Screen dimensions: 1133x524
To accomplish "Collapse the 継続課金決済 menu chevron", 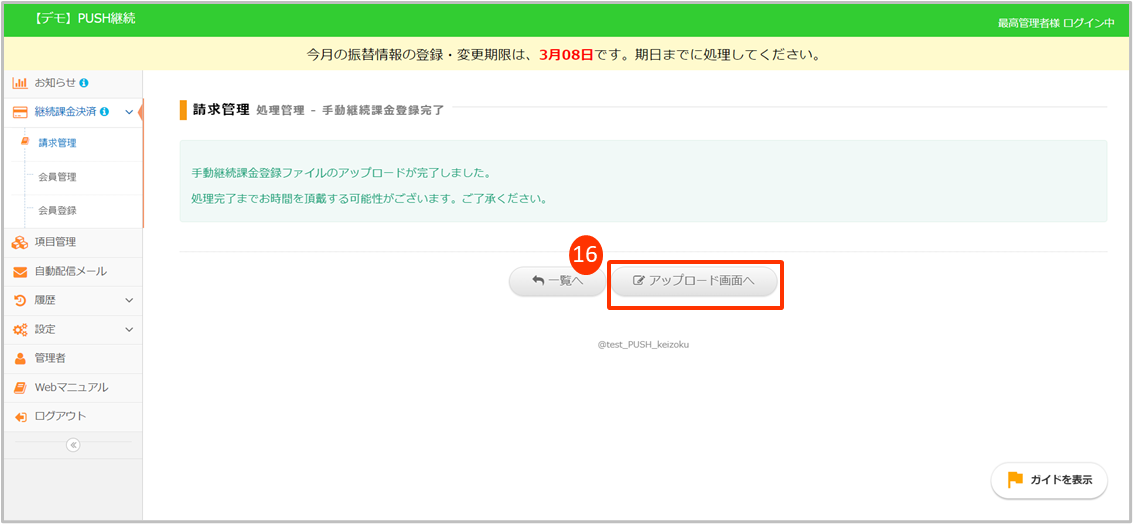I will coord(129,112).
